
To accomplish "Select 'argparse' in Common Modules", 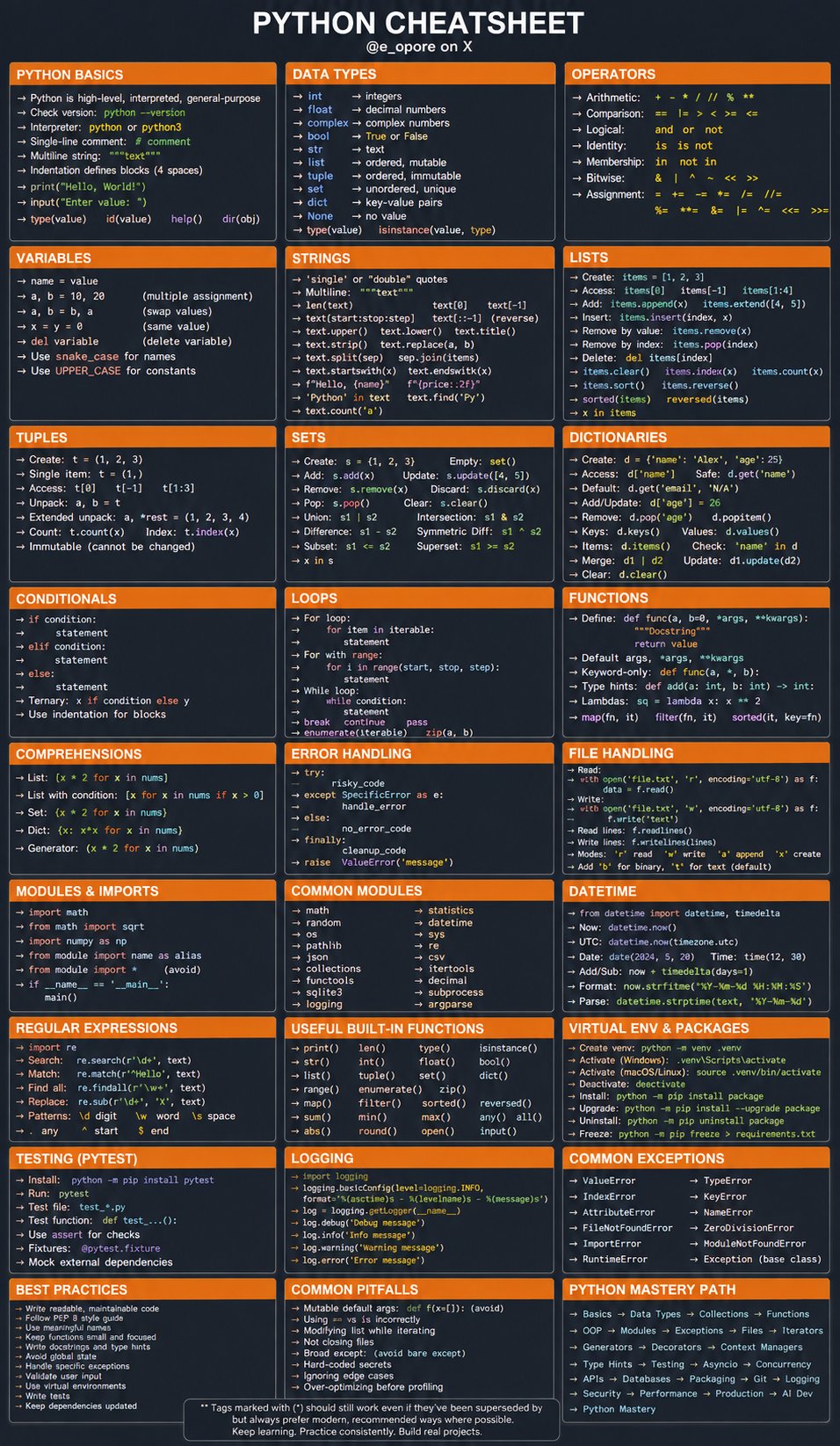I will point(450,1005).
